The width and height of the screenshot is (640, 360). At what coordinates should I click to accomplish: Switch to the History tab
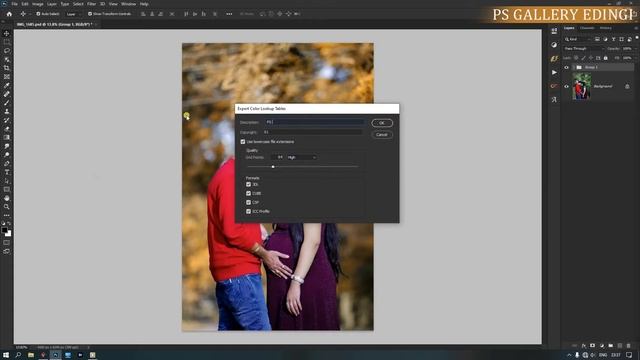[x=605, y=28]
